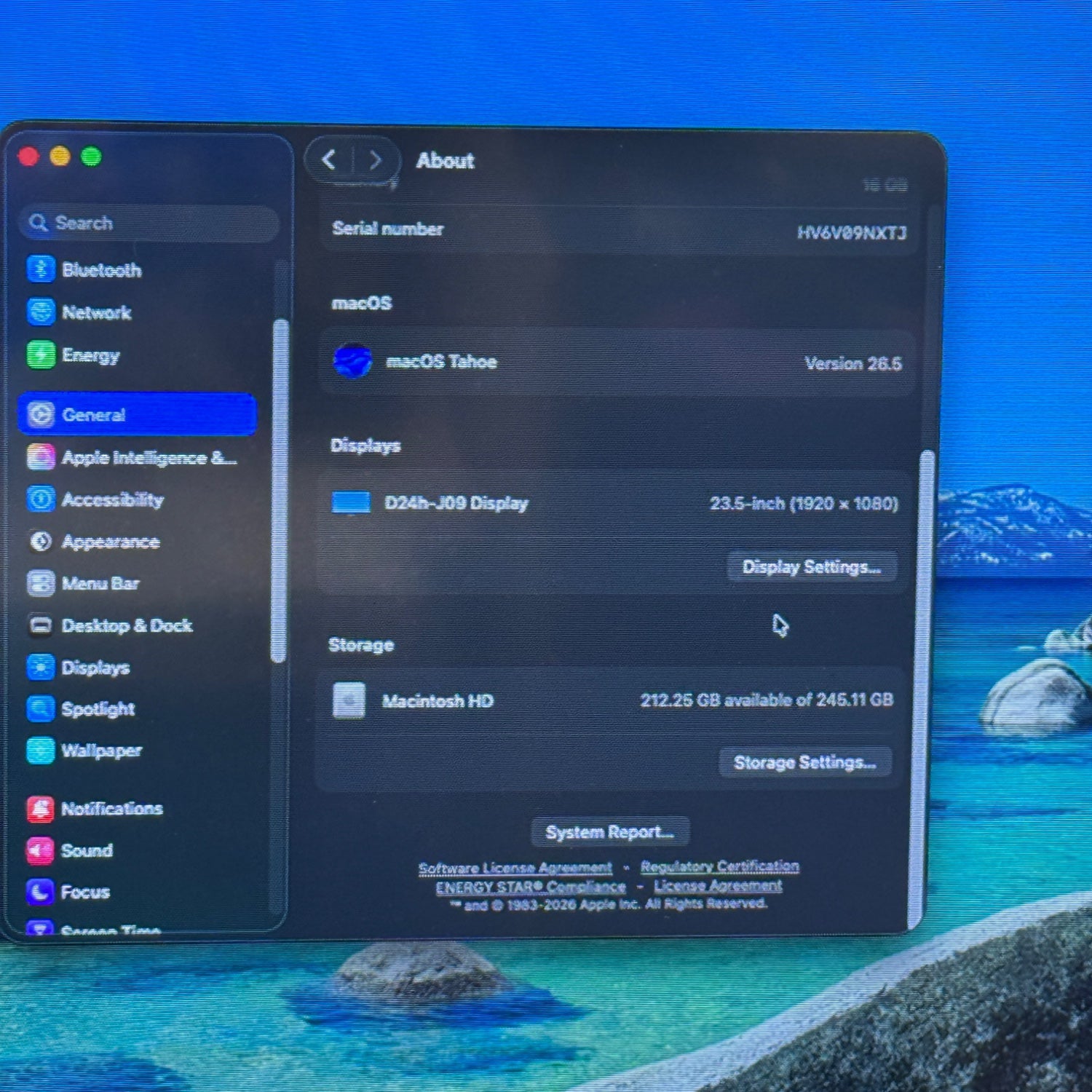
Task: Click the red Notifications bell icon
Action: tap(41, 808)
